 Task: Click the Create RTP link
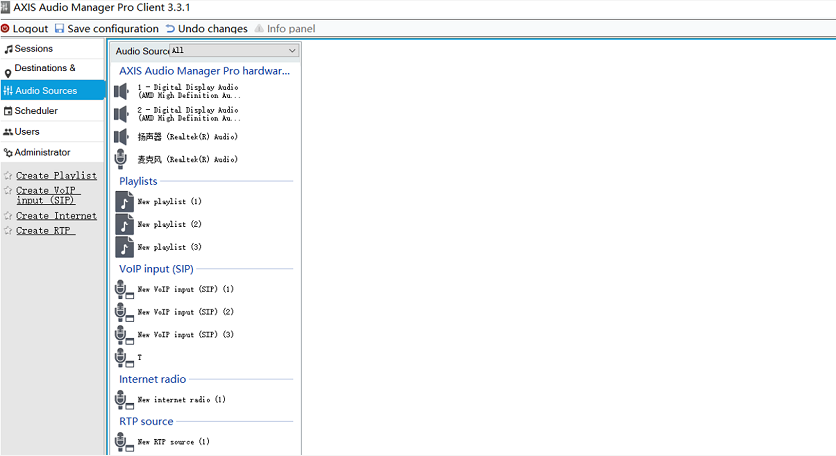[45, 231]
